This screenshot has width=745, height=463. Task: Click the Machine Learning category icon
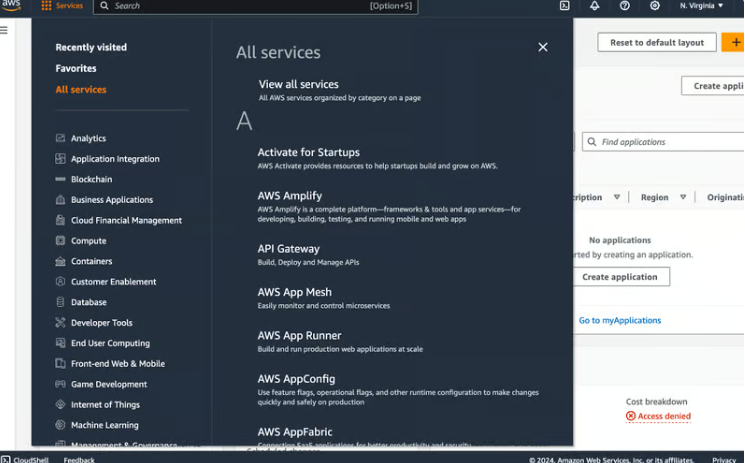click(x=60, y=424)
